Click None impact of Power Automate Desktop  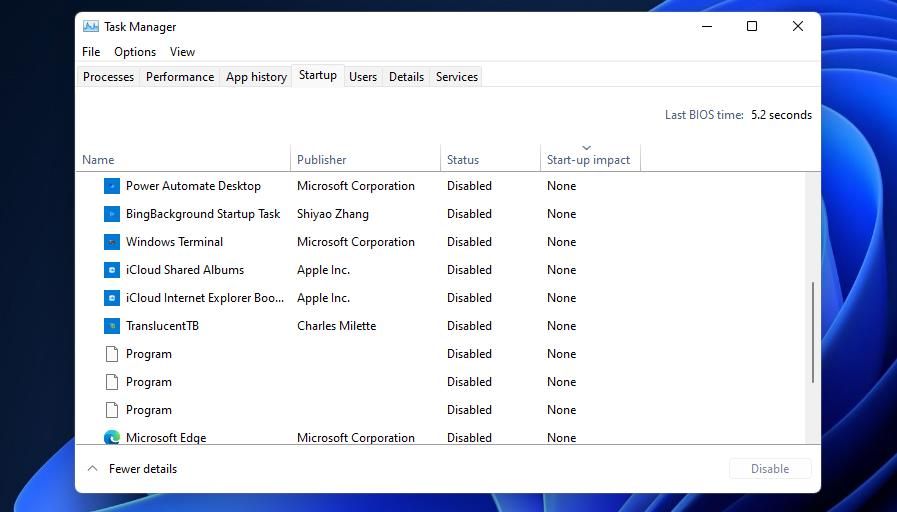[561, 186]
